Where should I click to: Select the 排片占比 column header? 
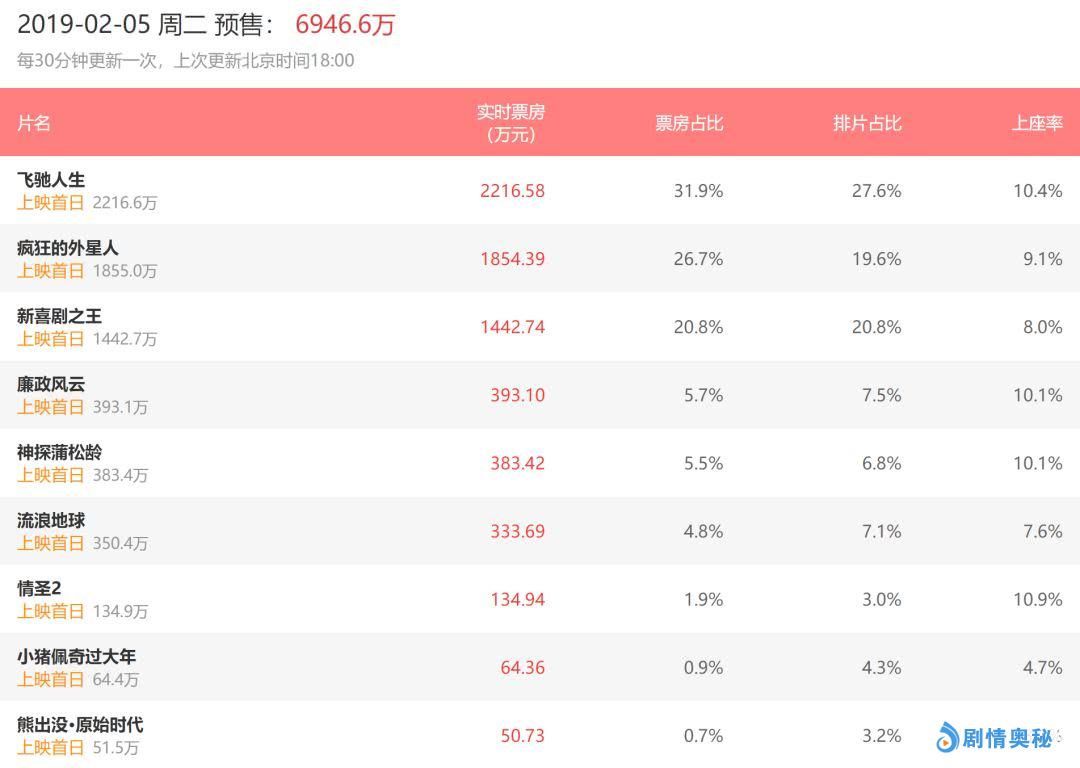867,123
